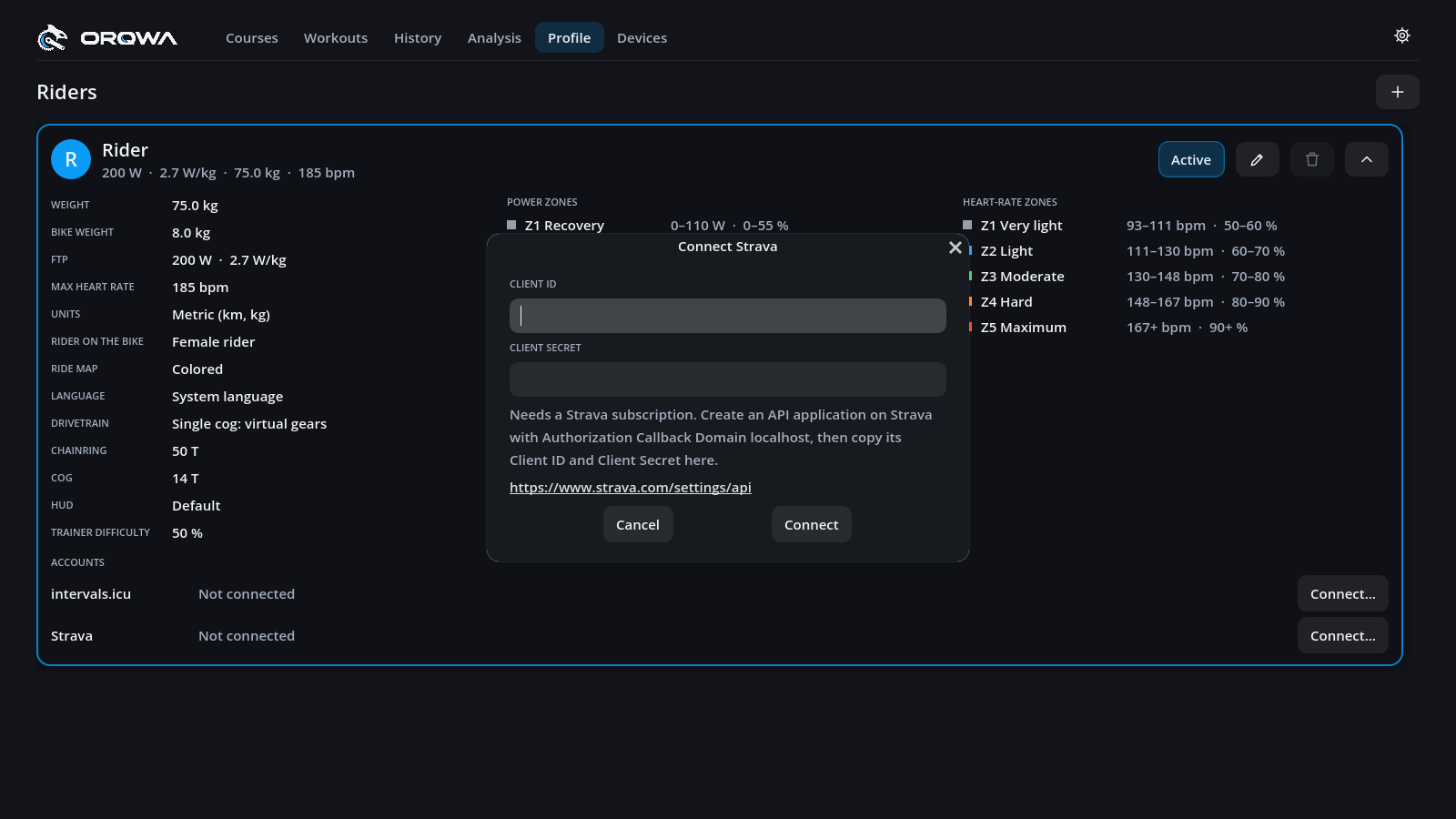Click the Z5 Maximum heart-rate zone
Screen dimensions: 1456x819
1024,328
